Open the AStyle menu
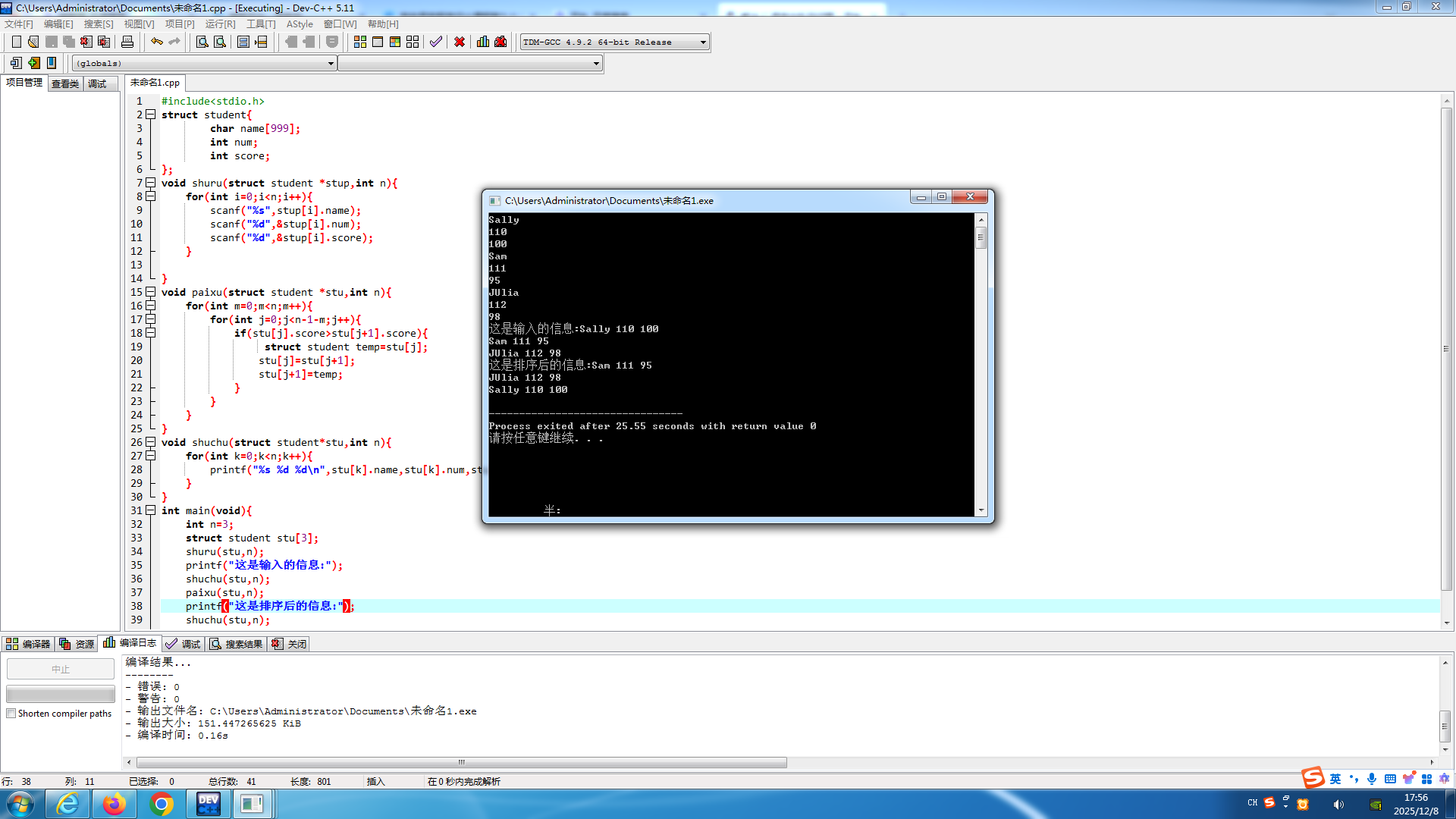The image size is (1456, 819). [x=299, y=24]
